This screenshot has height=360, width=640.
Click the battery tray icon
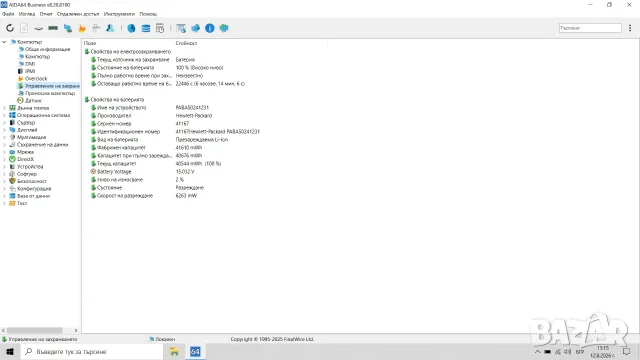[x=547, y=351]
